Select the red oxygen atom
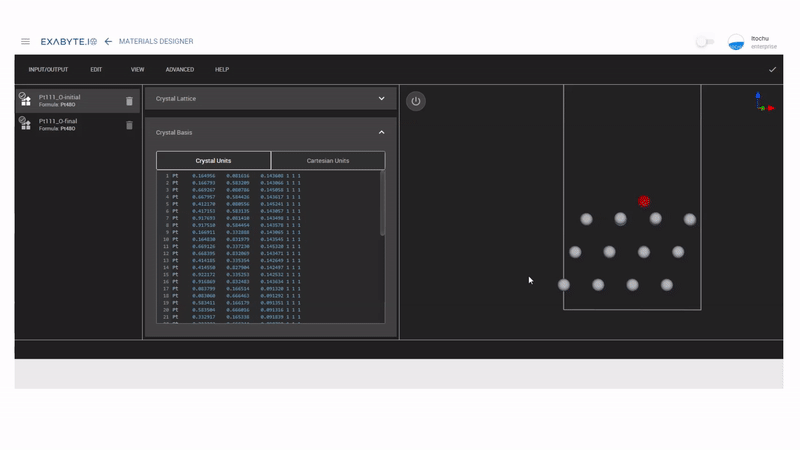 [x=644, y=202]
